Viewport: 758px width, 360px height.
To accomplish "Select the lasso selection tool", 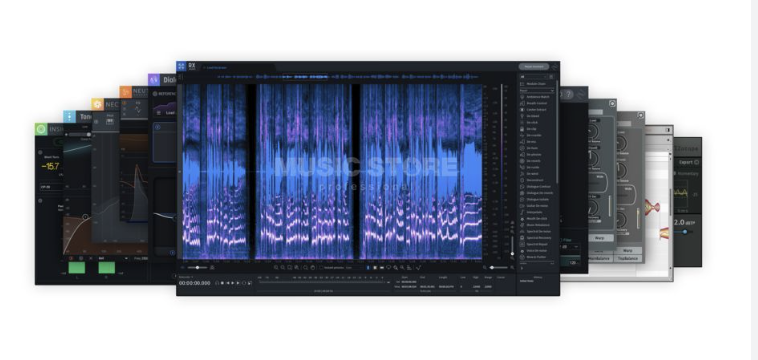I will pyautogui.click(x=389, y=267).
